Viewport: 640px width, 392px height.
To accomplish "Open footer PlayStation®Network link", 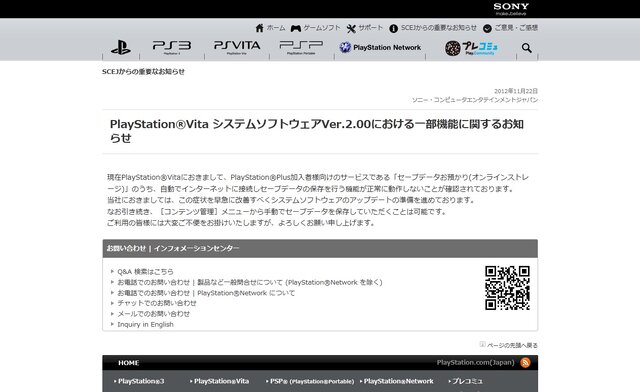I will [x=398, y=381].
